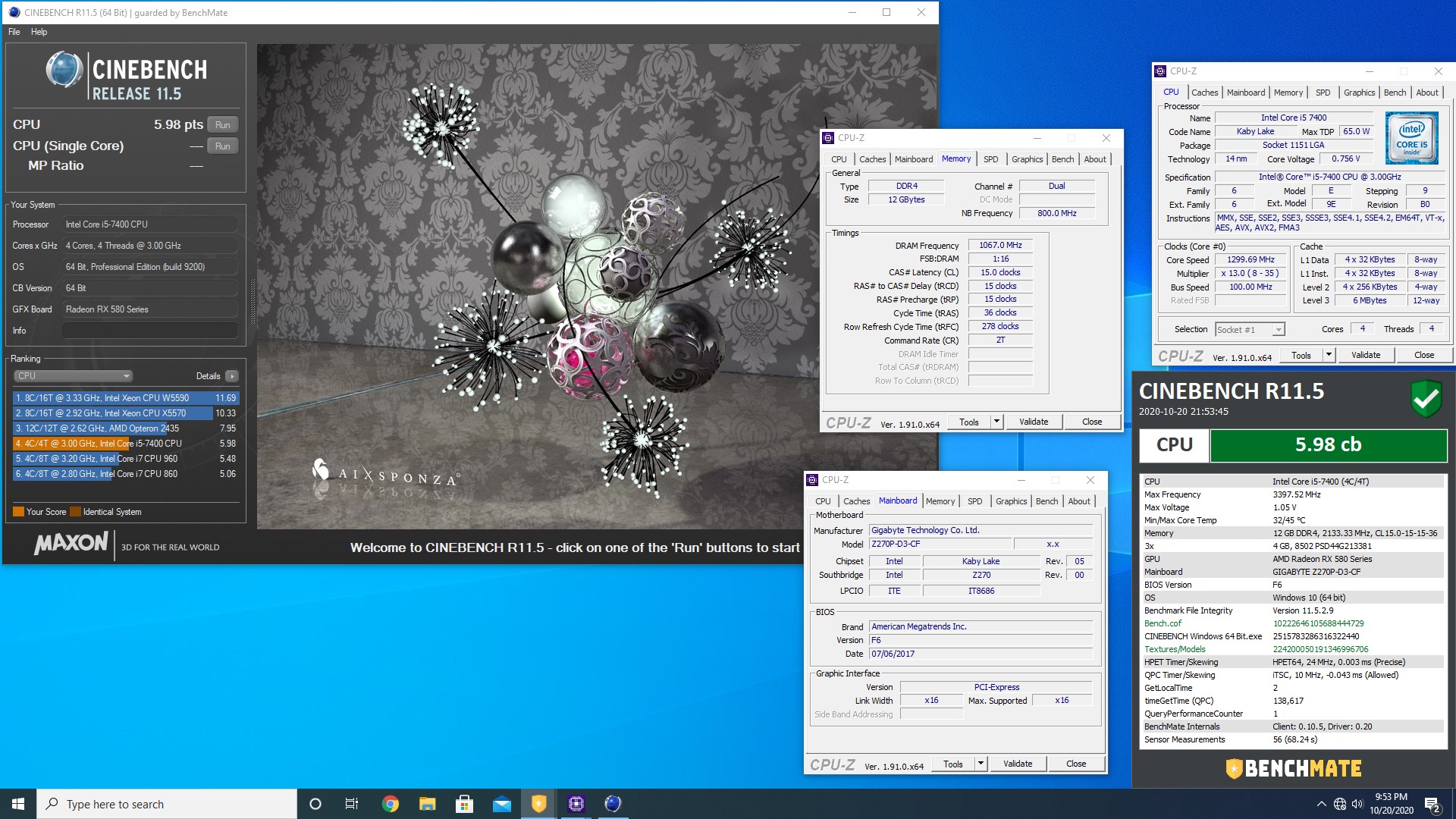
Task: Click the CPU-Z CPU window title icon
Action: tap(1160, 71)
